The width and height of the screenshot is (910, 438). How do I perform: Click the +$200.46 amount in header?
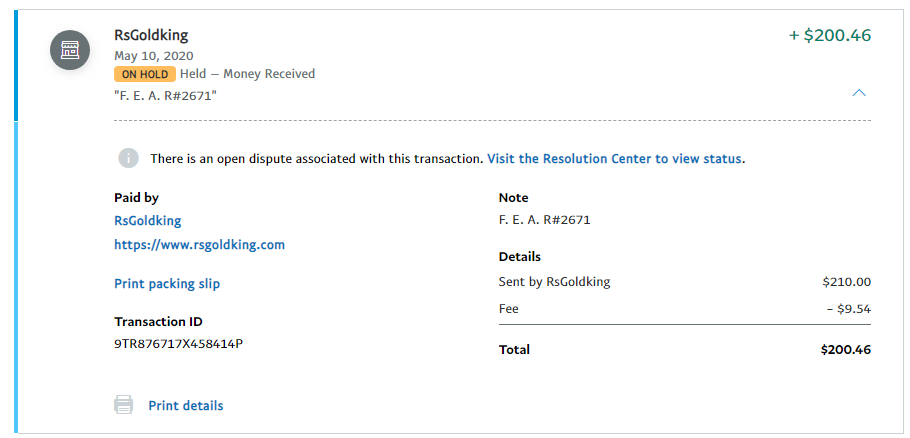click(830, 35)
